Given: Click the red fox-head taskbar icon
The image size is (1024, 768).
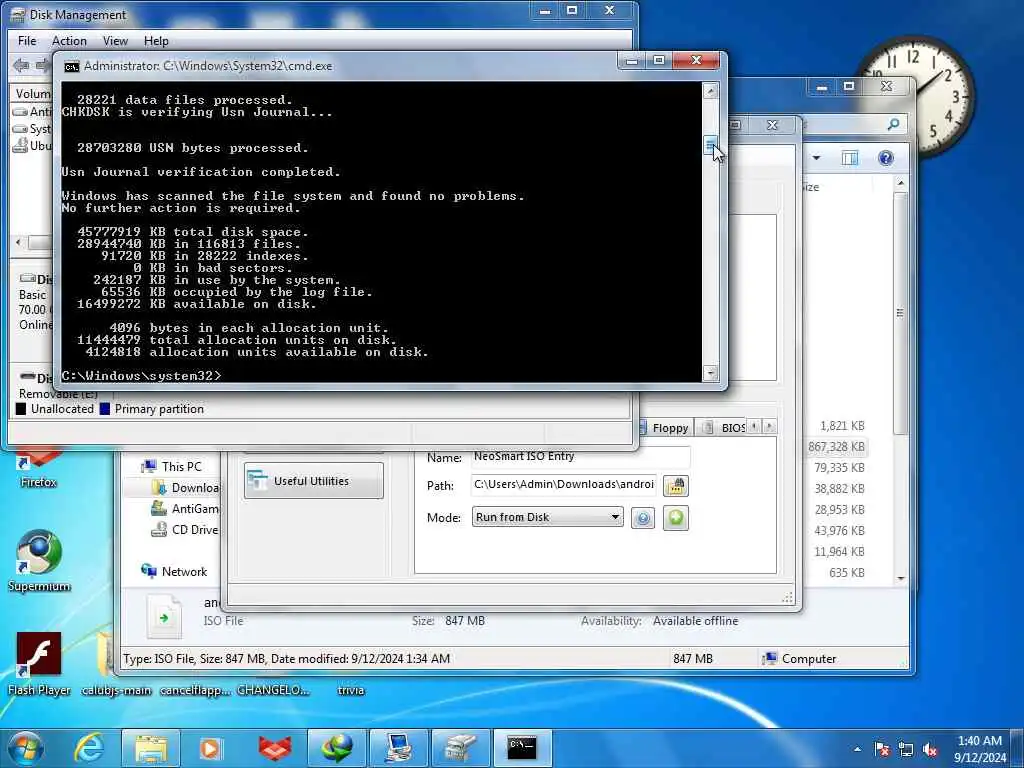Looking at the screenshot, I should pos(275,748).
